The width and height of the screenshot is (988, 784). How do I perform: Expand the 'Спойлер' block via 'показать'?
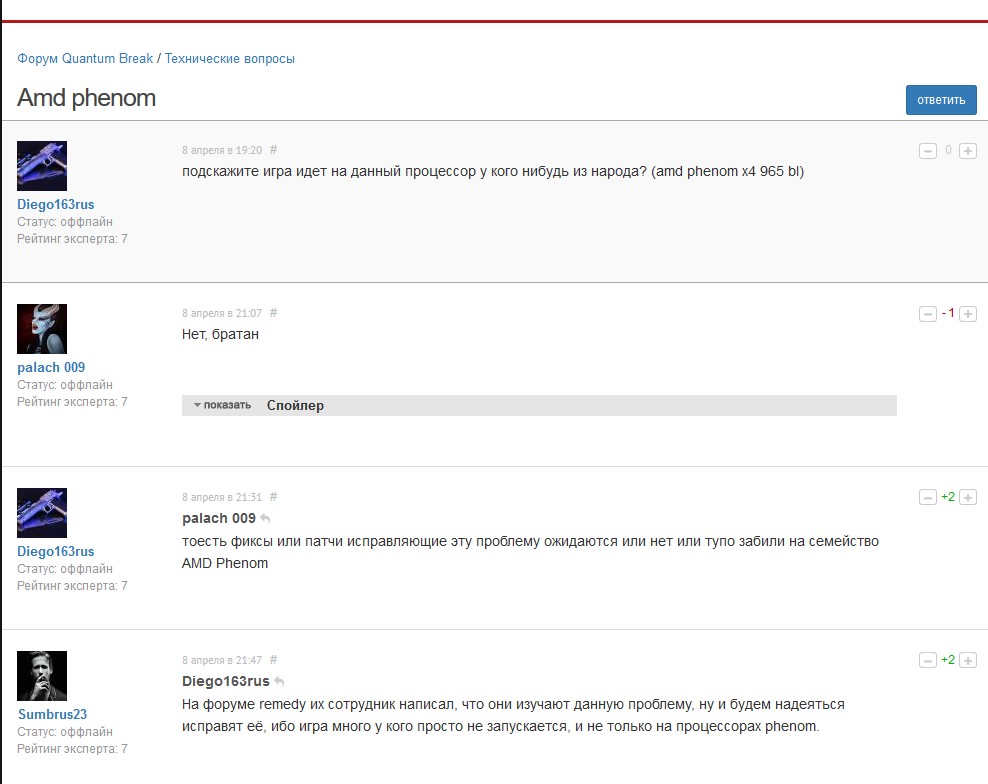(222, 405)
